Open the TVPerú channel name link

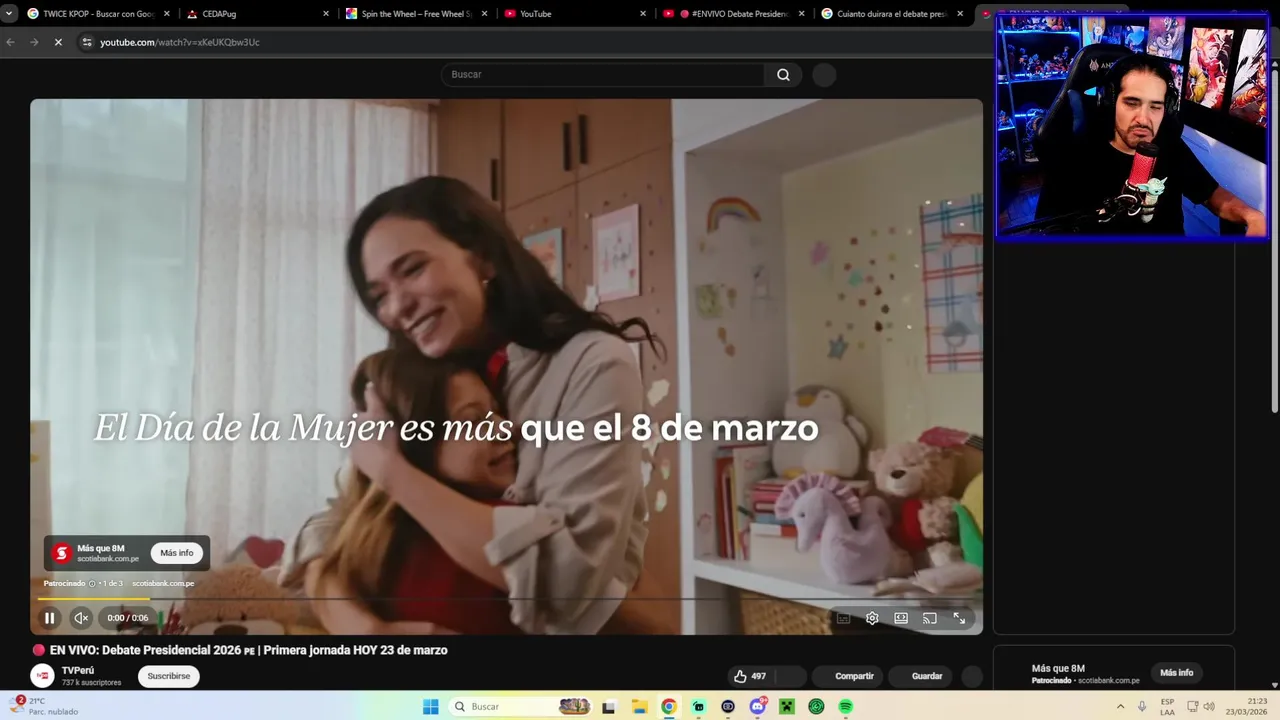tap(78, 671)
